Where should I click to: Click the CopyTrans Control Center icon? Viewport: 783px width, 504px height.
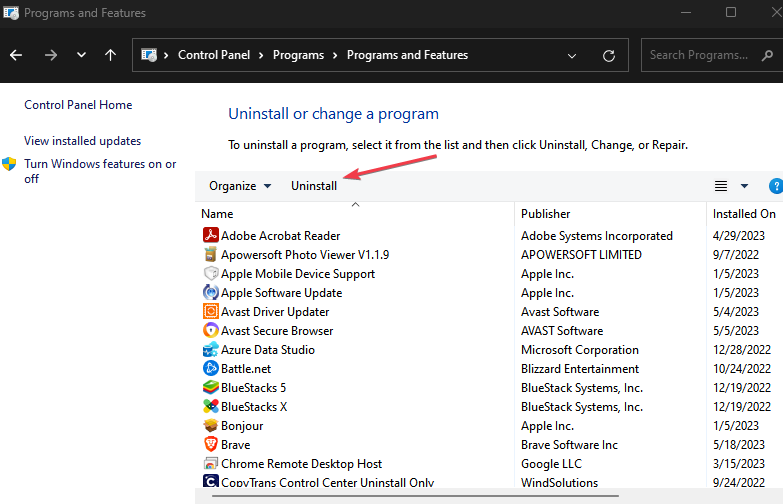point(211,481)
